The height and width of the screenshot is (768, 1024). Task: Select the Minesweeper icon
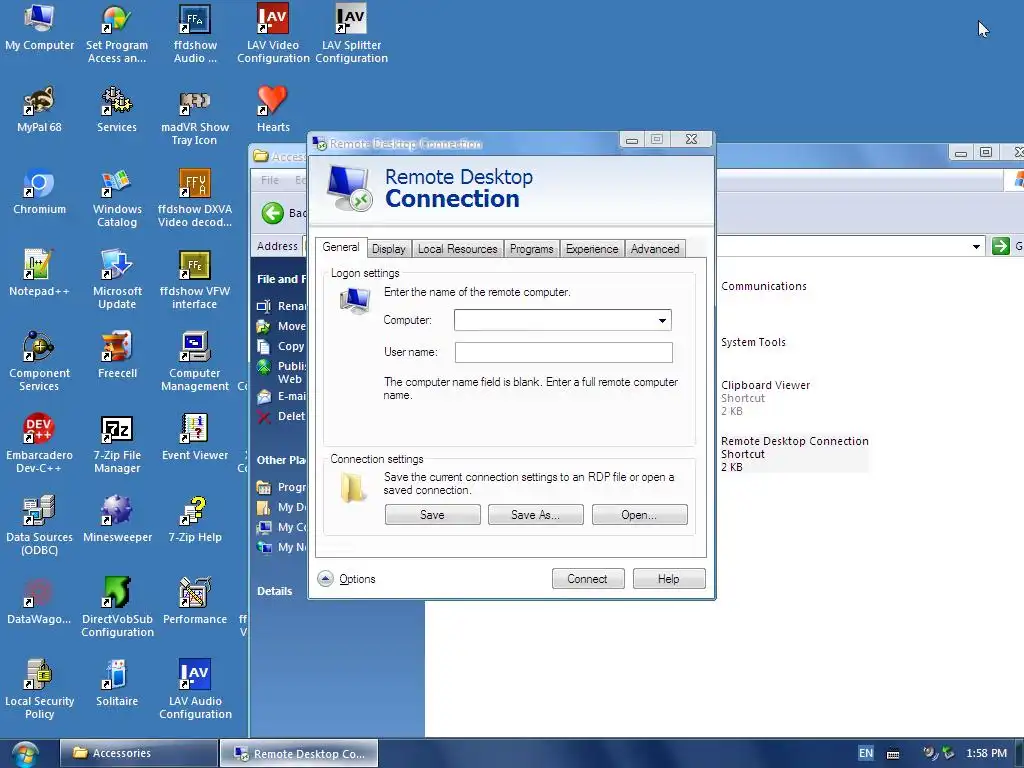tap(117, 520)
